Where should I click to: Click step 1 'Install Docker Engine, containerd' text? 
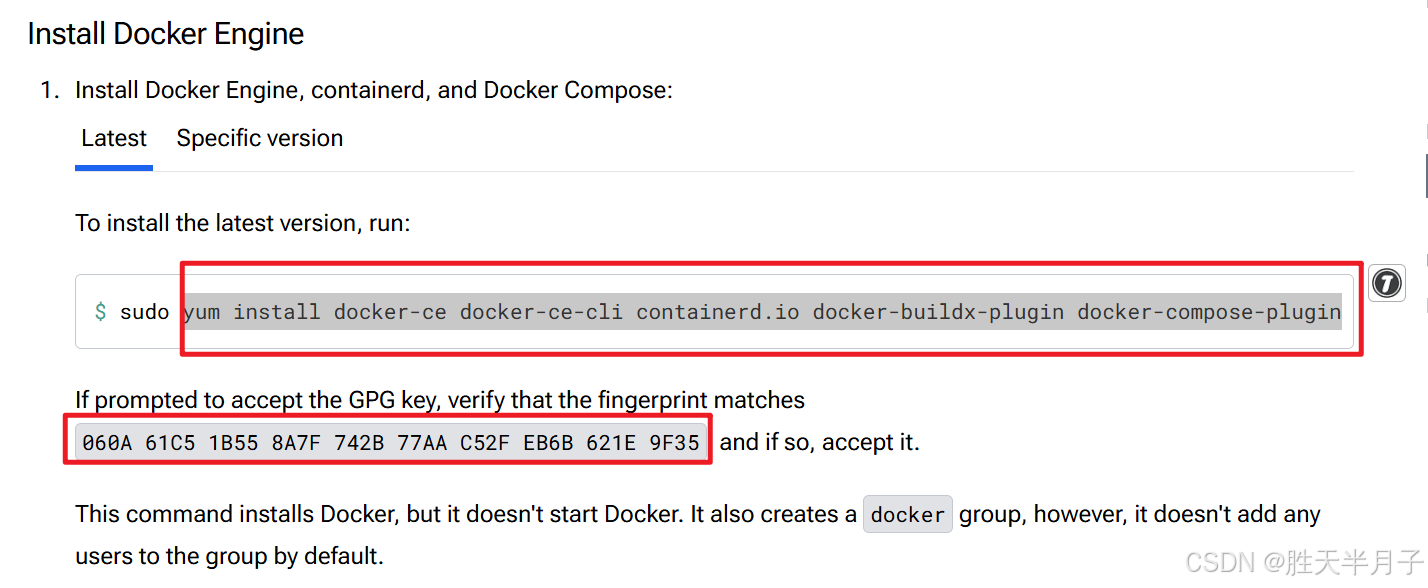374,90
